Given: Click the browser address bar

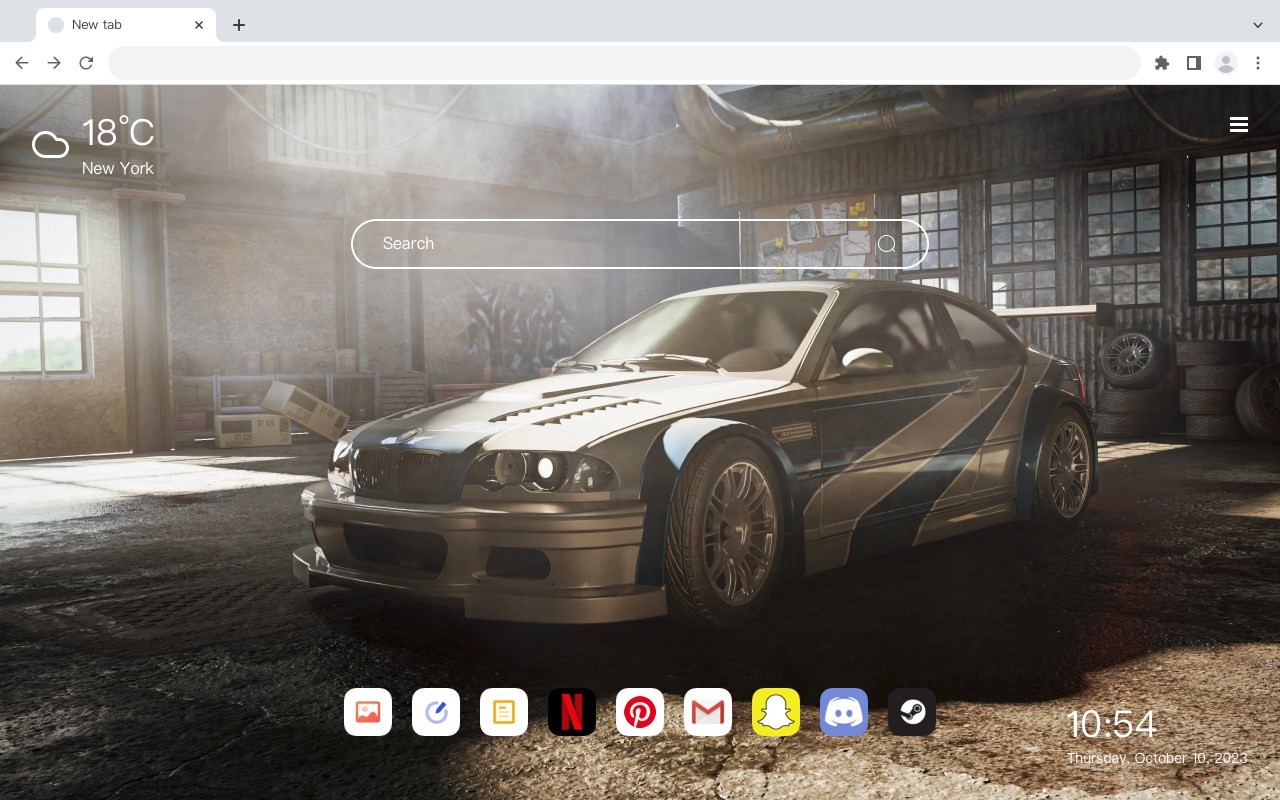Looking at the screenshot, I should pos(624,63).
